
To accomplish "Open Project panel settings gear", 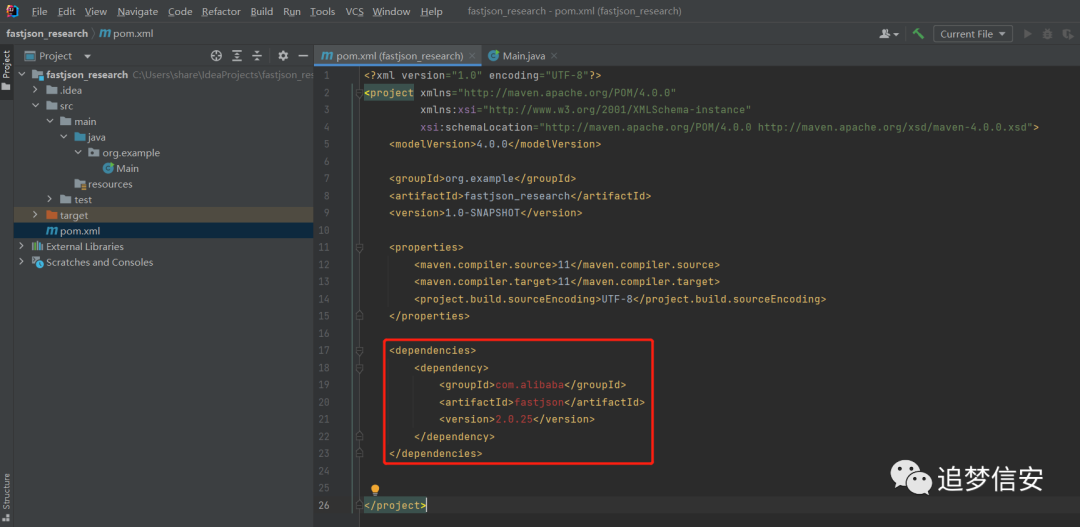I will coord(282,56).
